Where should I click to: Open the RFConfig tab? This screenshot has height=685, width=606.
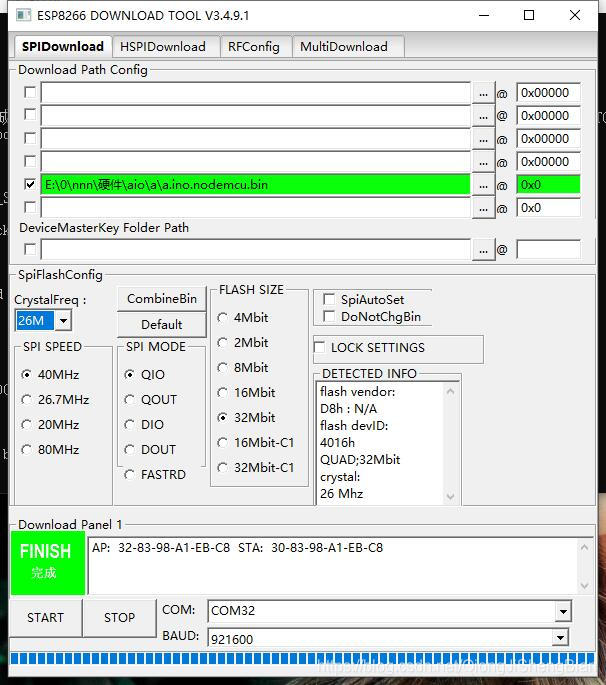[x=254, y=46]
